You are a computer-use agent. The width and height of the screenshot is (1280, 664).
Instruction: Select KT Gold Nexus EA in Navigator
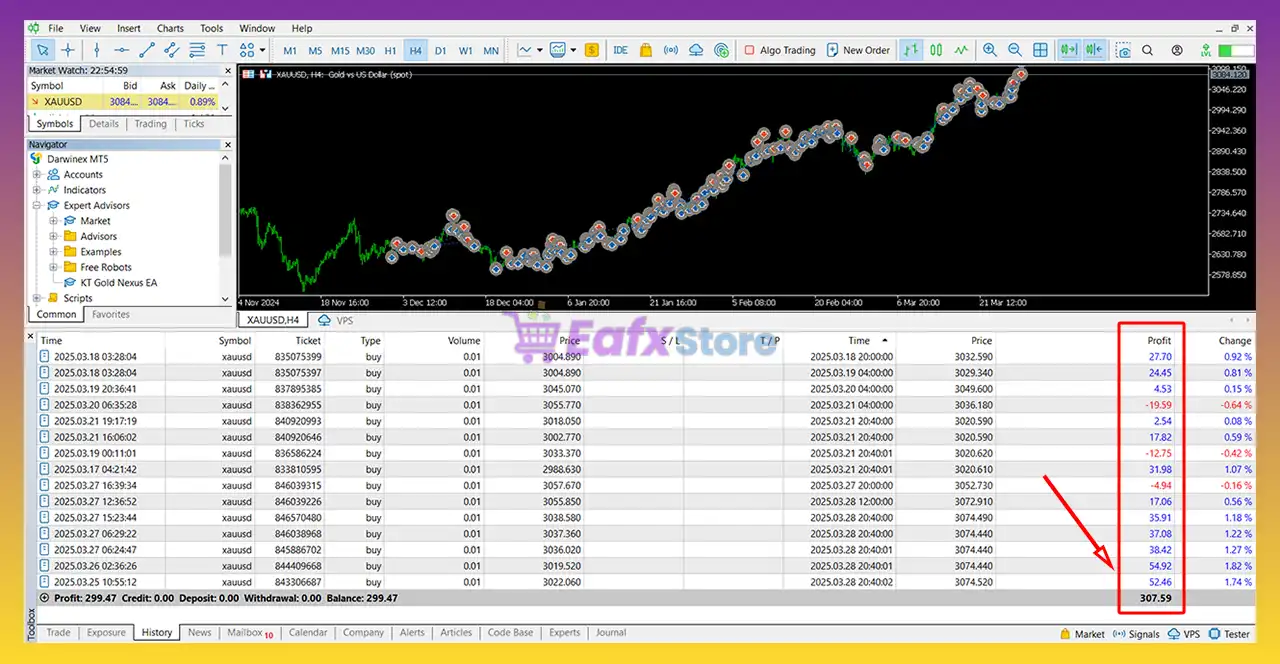click(118, 283)
